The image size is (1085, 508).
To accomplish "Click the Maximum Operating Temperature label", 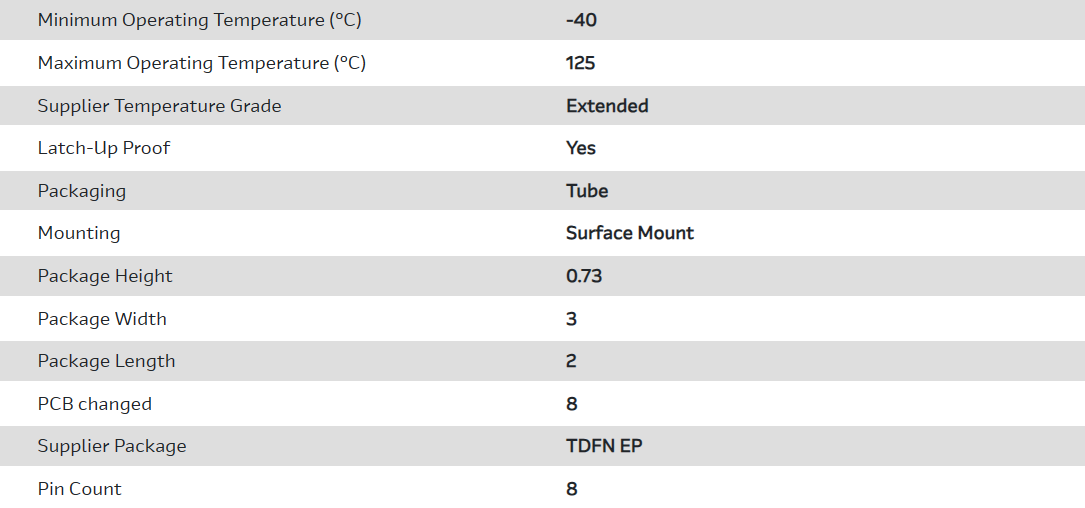I will click(x=201, y=63).
